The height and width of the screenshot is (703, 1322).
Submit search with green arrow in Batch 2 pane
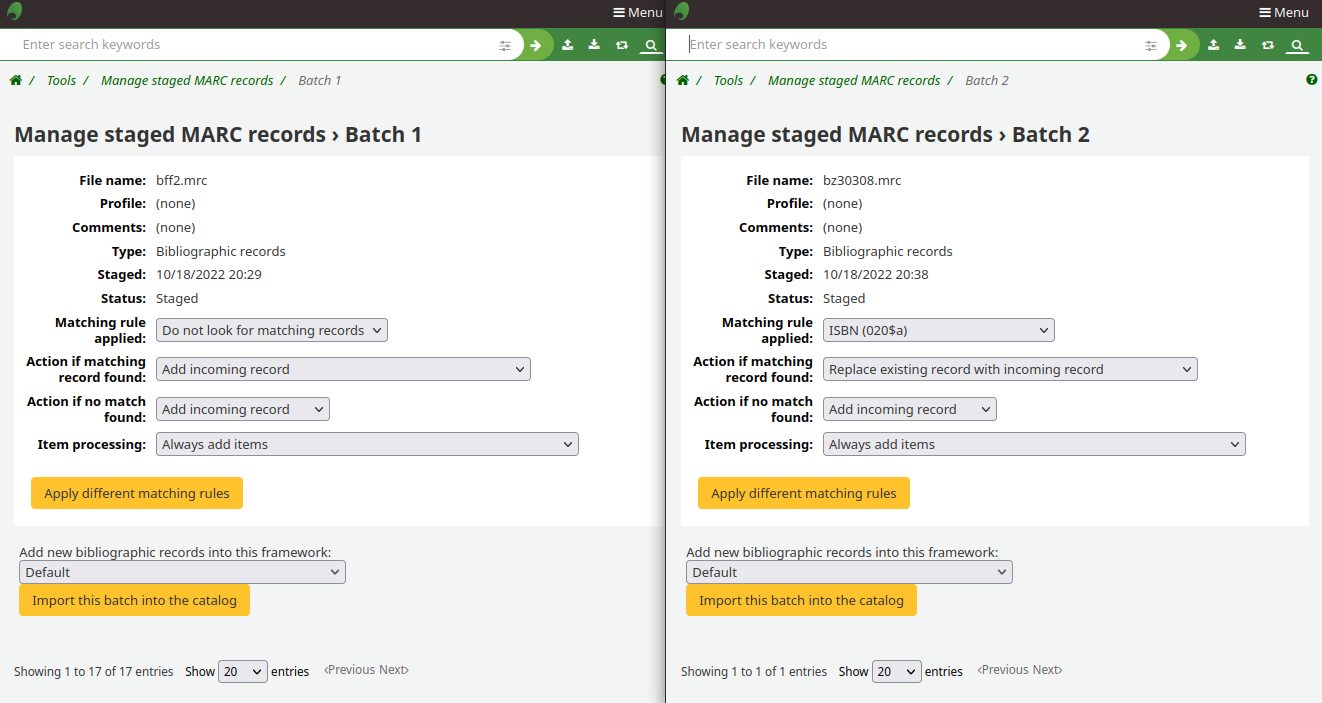1181,45
